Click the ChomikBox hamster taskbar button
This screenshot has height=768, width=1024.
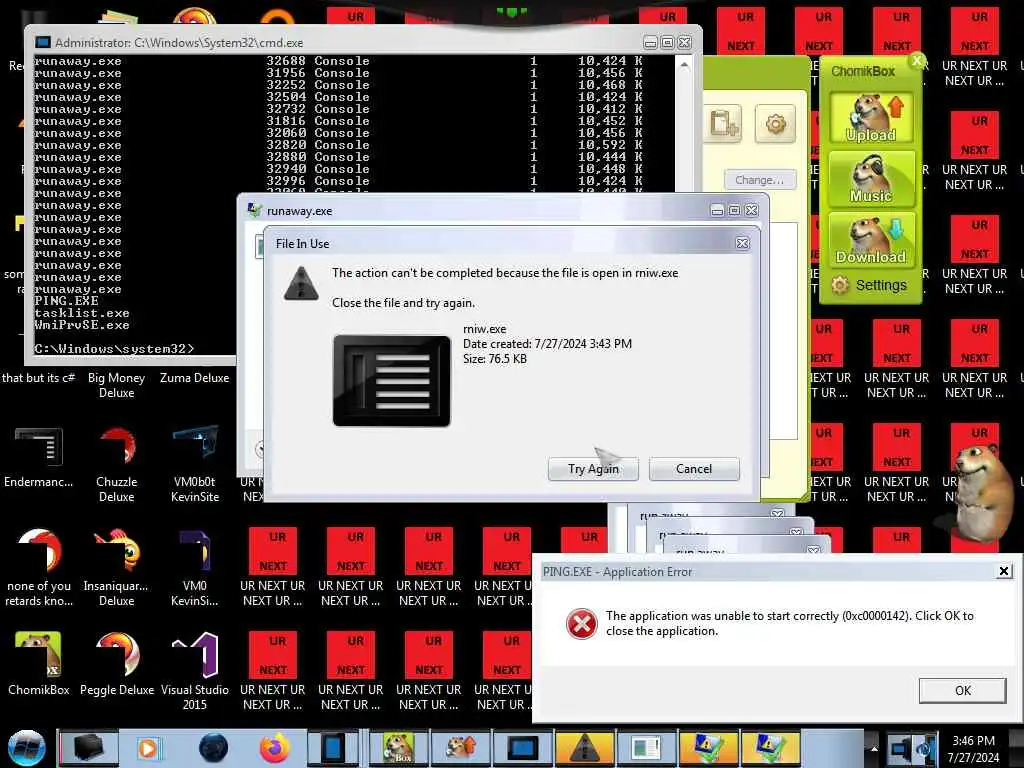[398, 748]
